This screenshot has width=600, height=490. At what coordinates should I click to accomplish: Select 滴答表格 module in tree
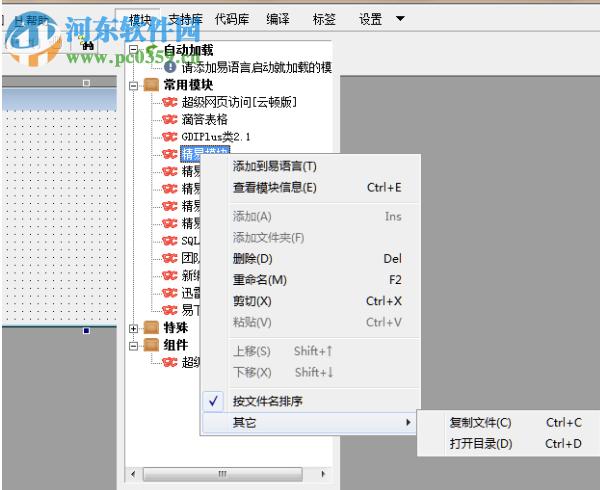point(204,119)
